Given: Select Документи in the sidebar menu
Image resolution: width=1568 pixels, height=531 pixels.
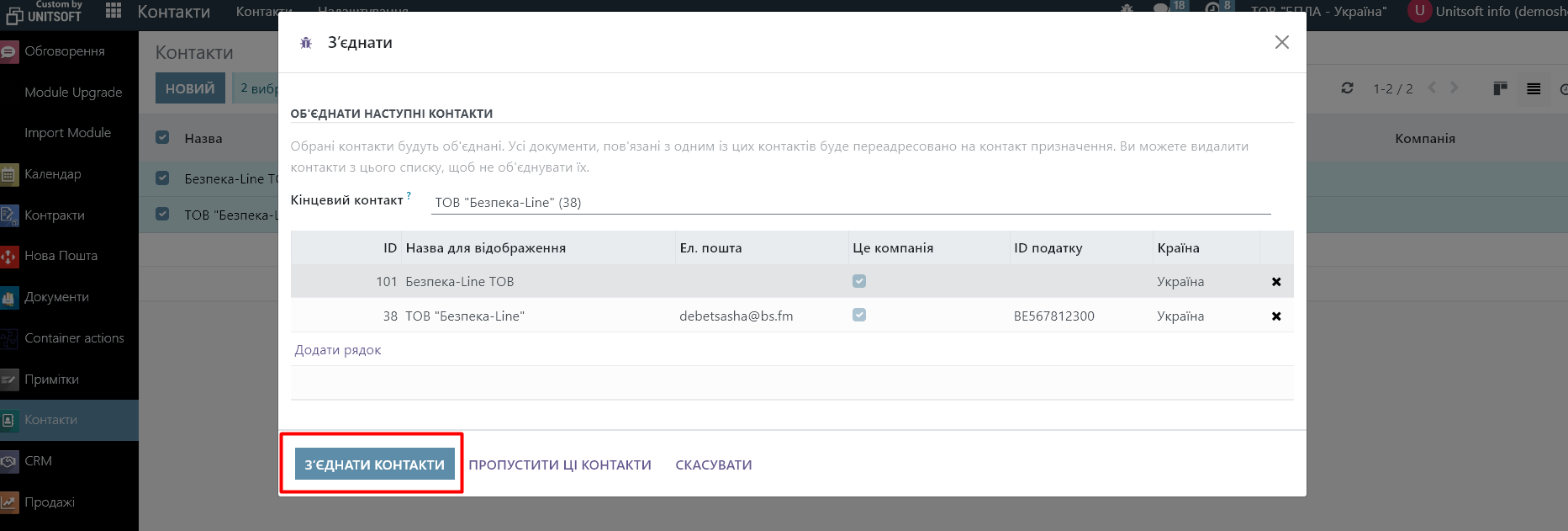Looking at the screenshot, I should [56, 297].
